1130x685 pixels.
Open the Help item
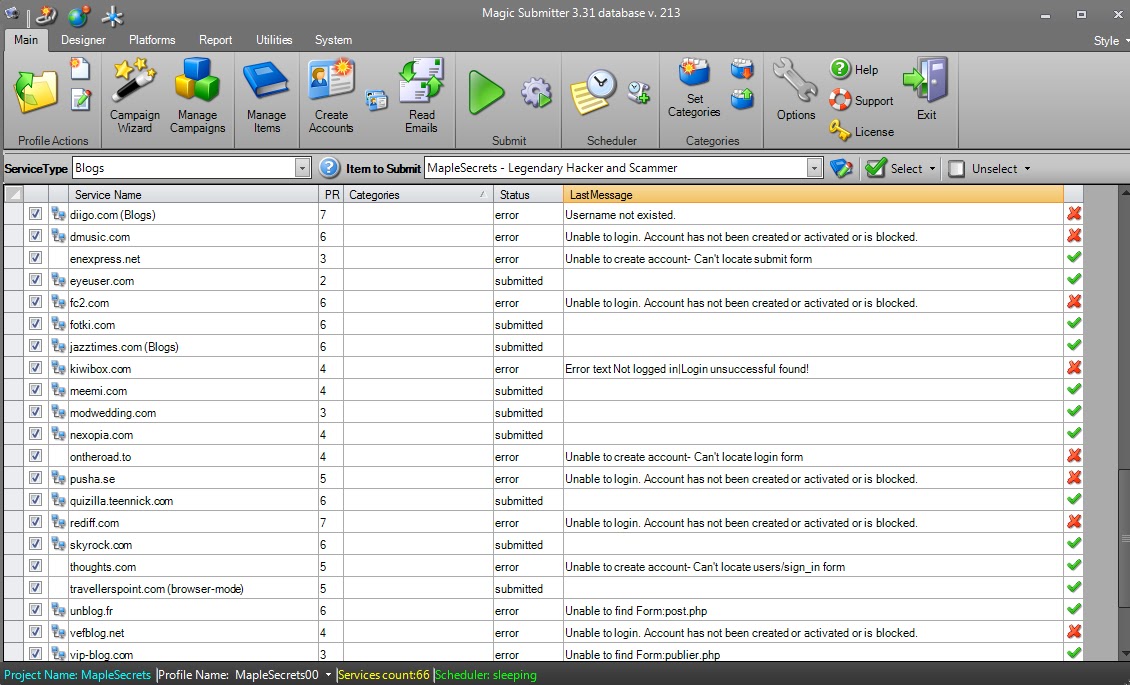tap(855, 69)
